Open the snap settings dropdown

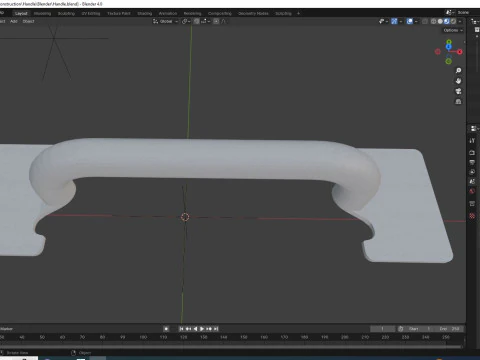pos(205,21)
